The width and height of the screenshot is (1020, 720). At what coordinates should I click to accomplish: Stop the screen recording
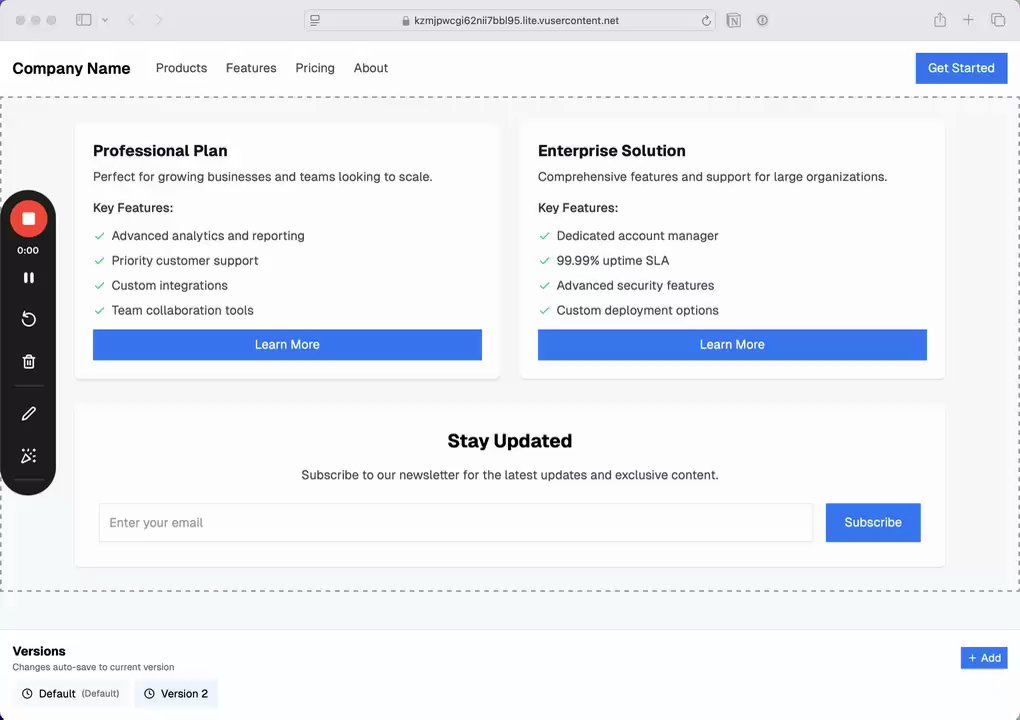tap(28, 218)
